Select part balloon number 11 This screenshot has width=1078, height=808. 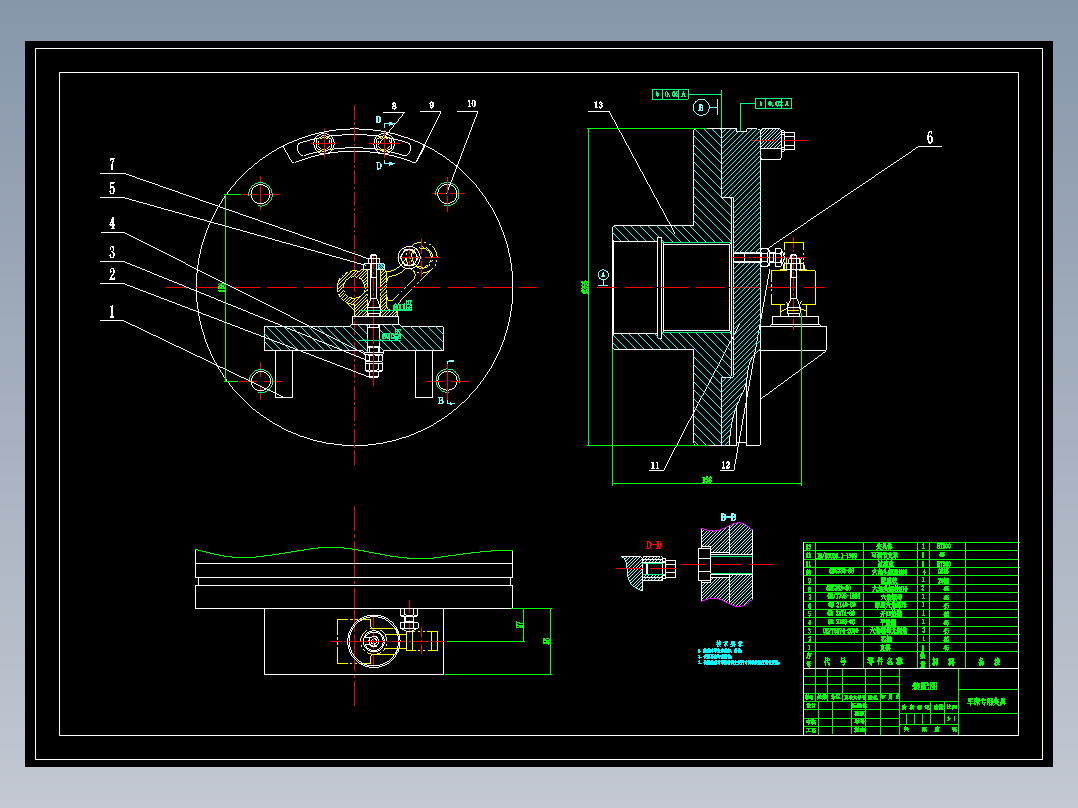coord(654,466)
